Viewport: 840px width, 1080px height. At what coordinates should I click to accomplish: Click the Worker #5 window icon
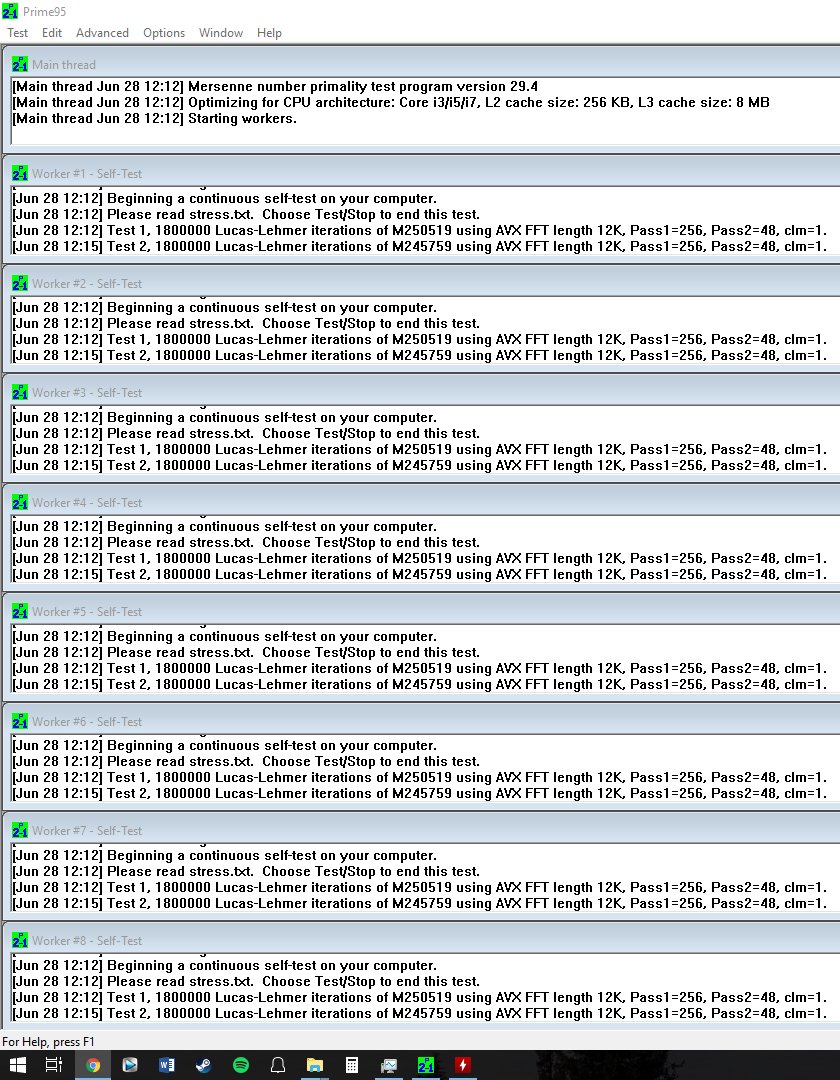tap(20, 612)
